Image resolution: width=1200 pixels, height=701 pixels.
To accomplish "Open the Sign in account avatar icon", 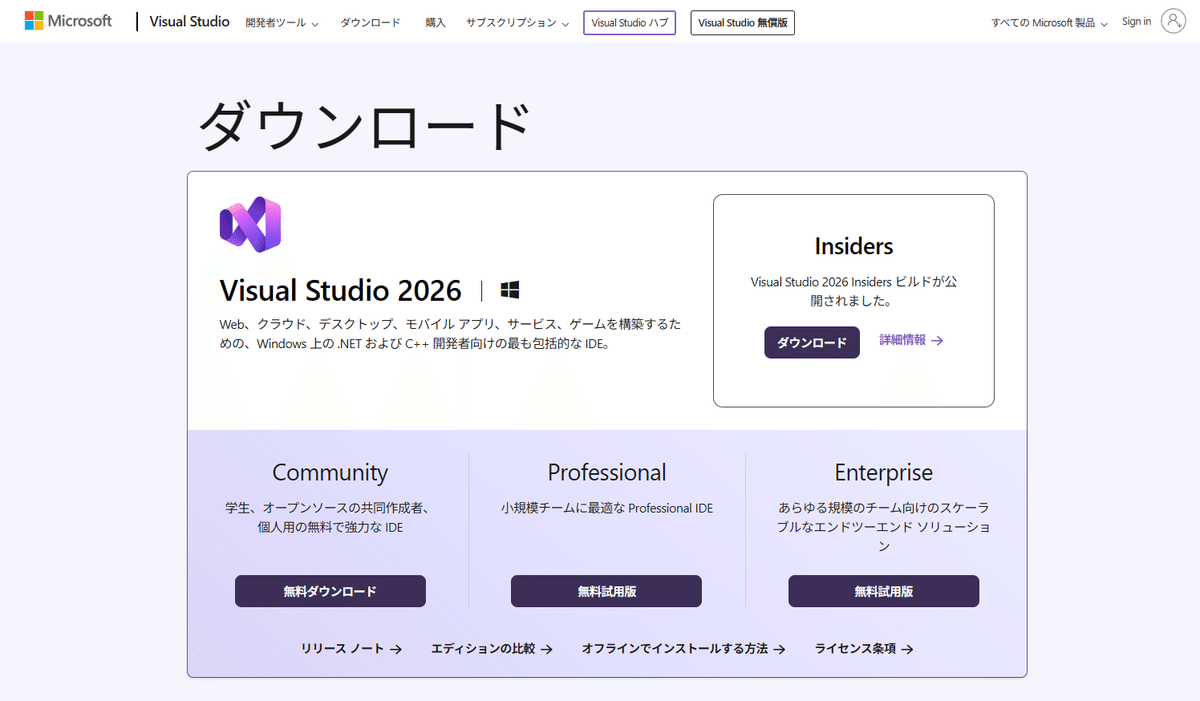I will [1173, 21].
